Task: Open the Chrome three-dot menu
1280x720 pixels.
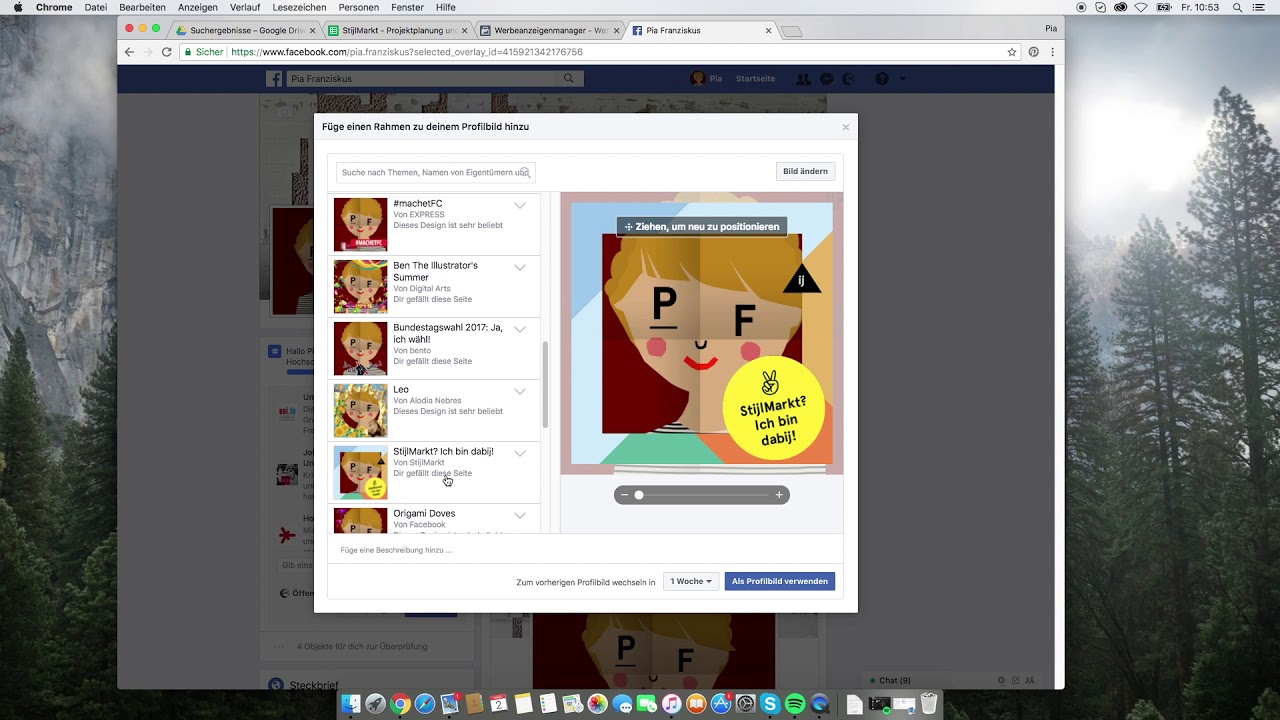Action: point(1052,52)
